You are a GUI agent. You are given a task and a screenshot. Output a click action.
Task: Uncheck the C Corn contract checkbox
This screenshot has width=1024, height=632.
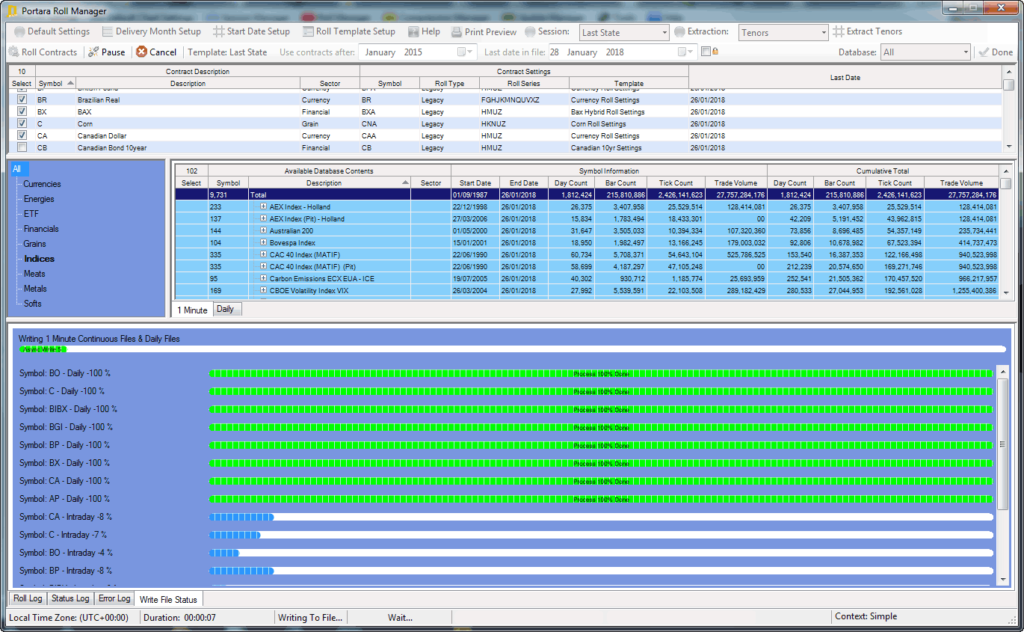click(22, 123)
